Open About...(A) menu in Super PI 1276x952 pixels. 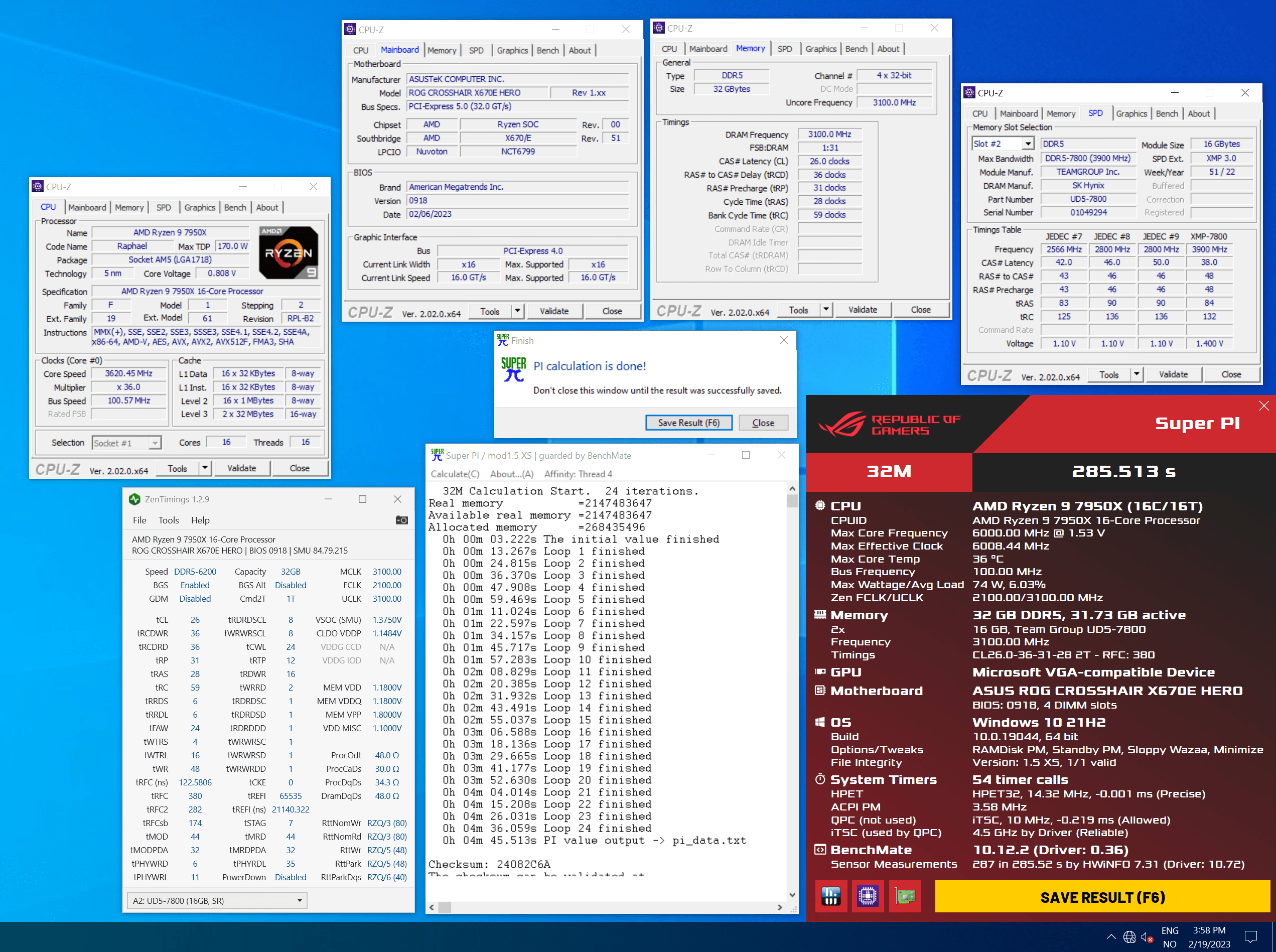click(x=511, y=474)
